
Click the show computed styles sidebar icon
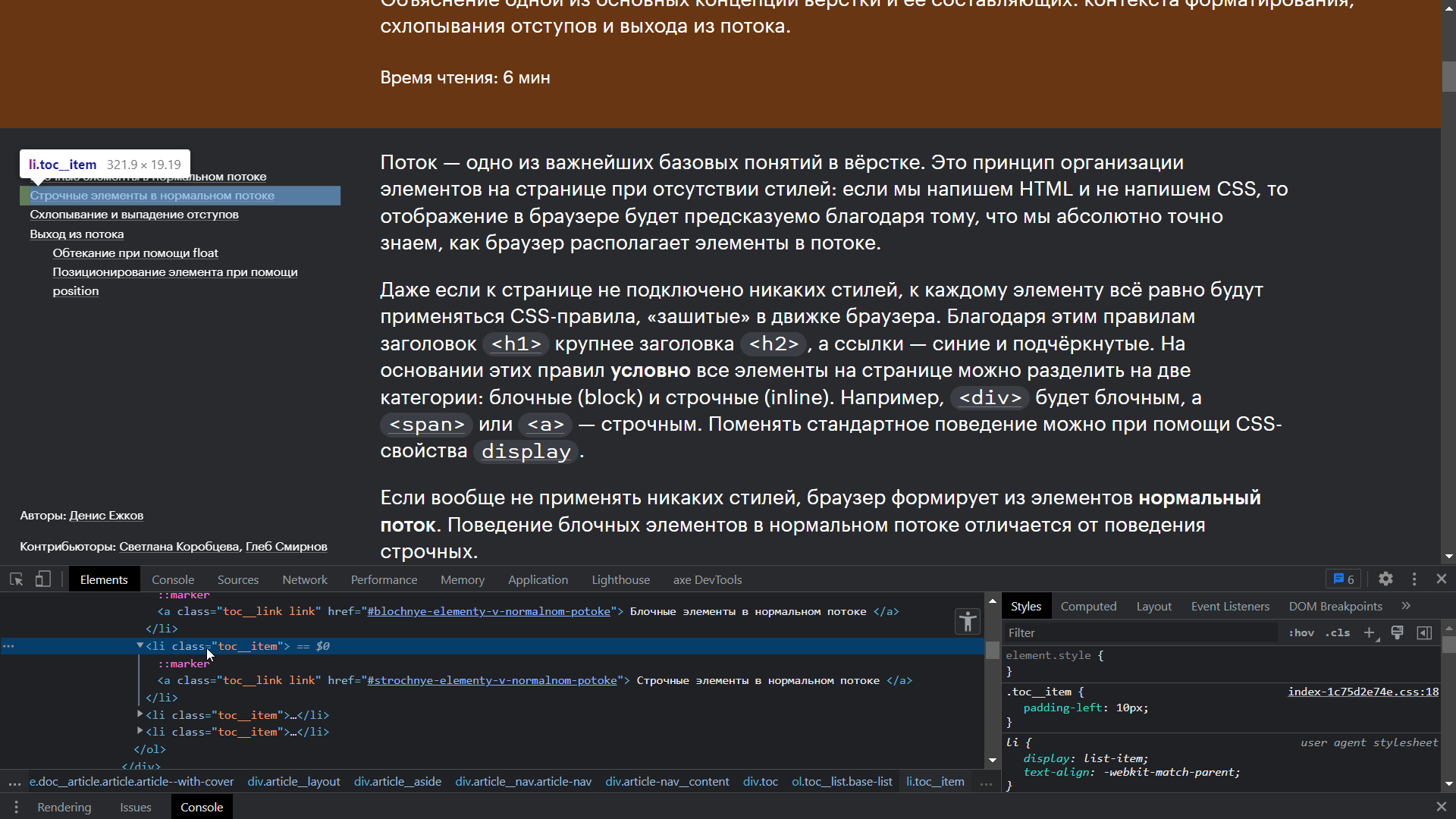click(1424, 632)
